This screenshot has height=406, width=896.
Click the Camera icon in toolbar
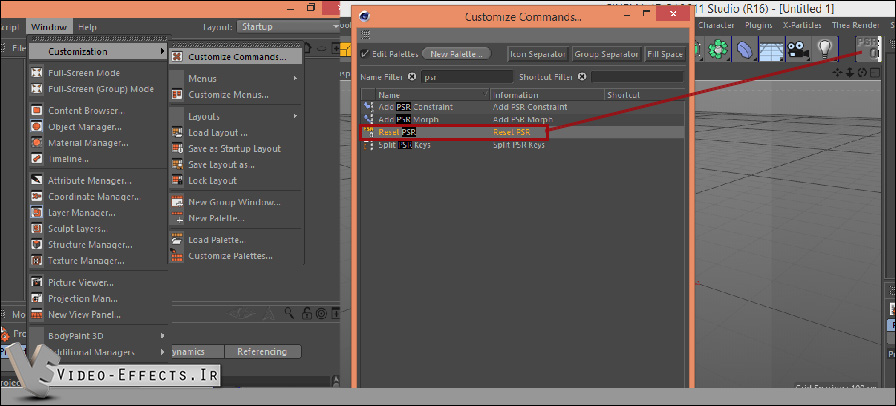point(799,49)
